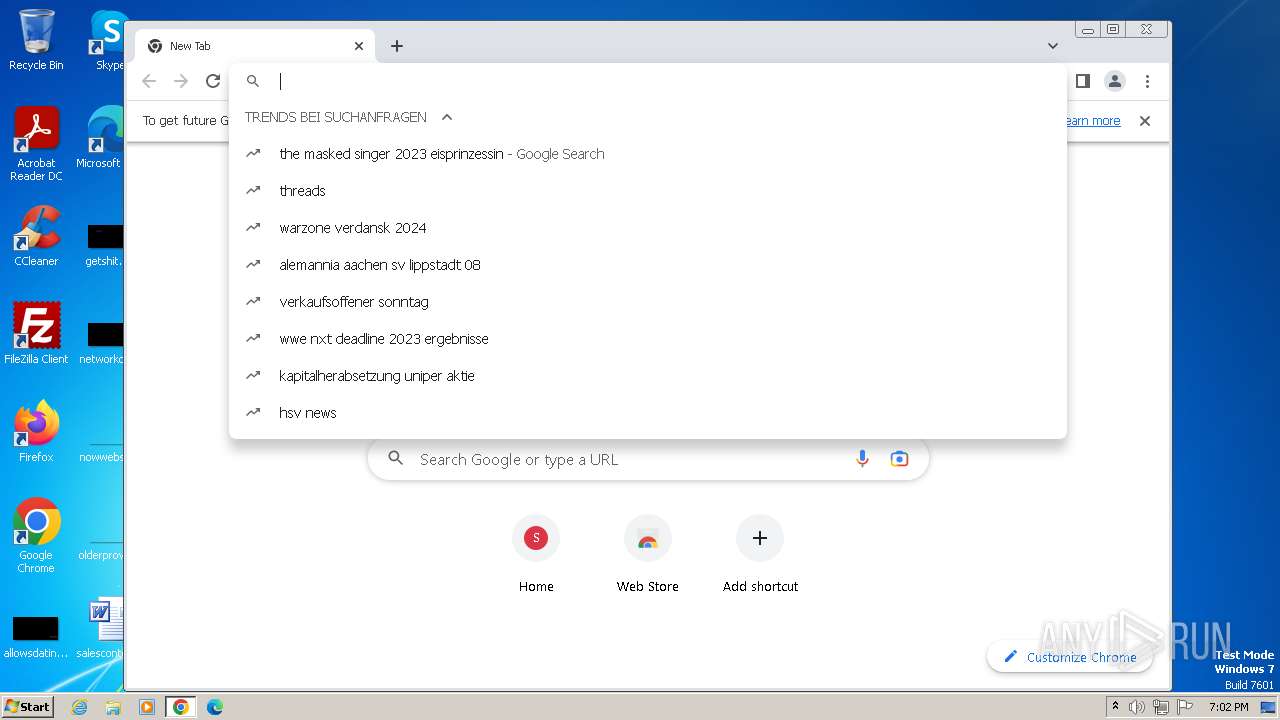
Task: Select suggestion hsv news
Action: (648, 413)
